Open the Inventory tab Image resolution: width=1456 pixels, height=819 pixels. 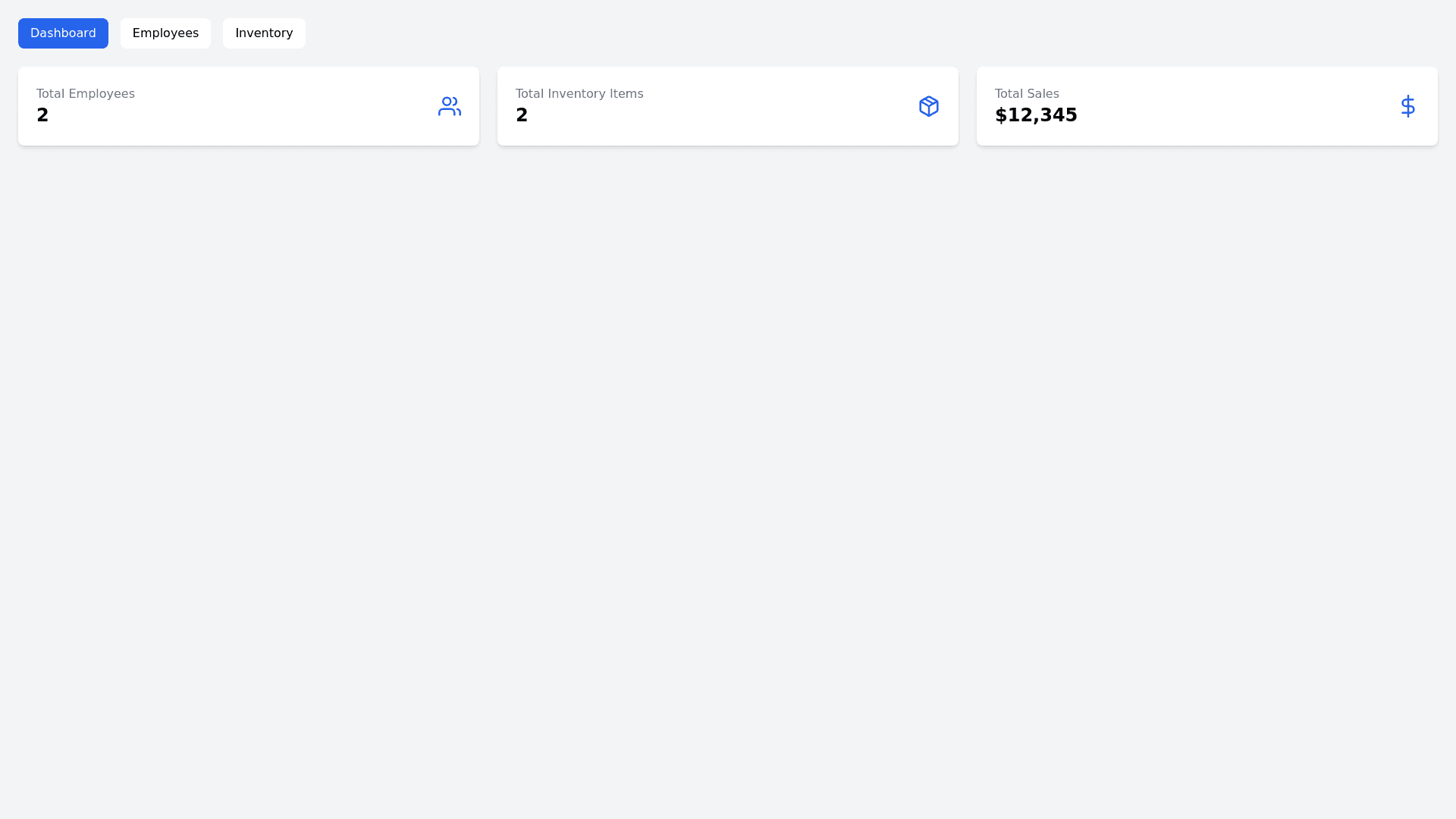pos(264,33)
